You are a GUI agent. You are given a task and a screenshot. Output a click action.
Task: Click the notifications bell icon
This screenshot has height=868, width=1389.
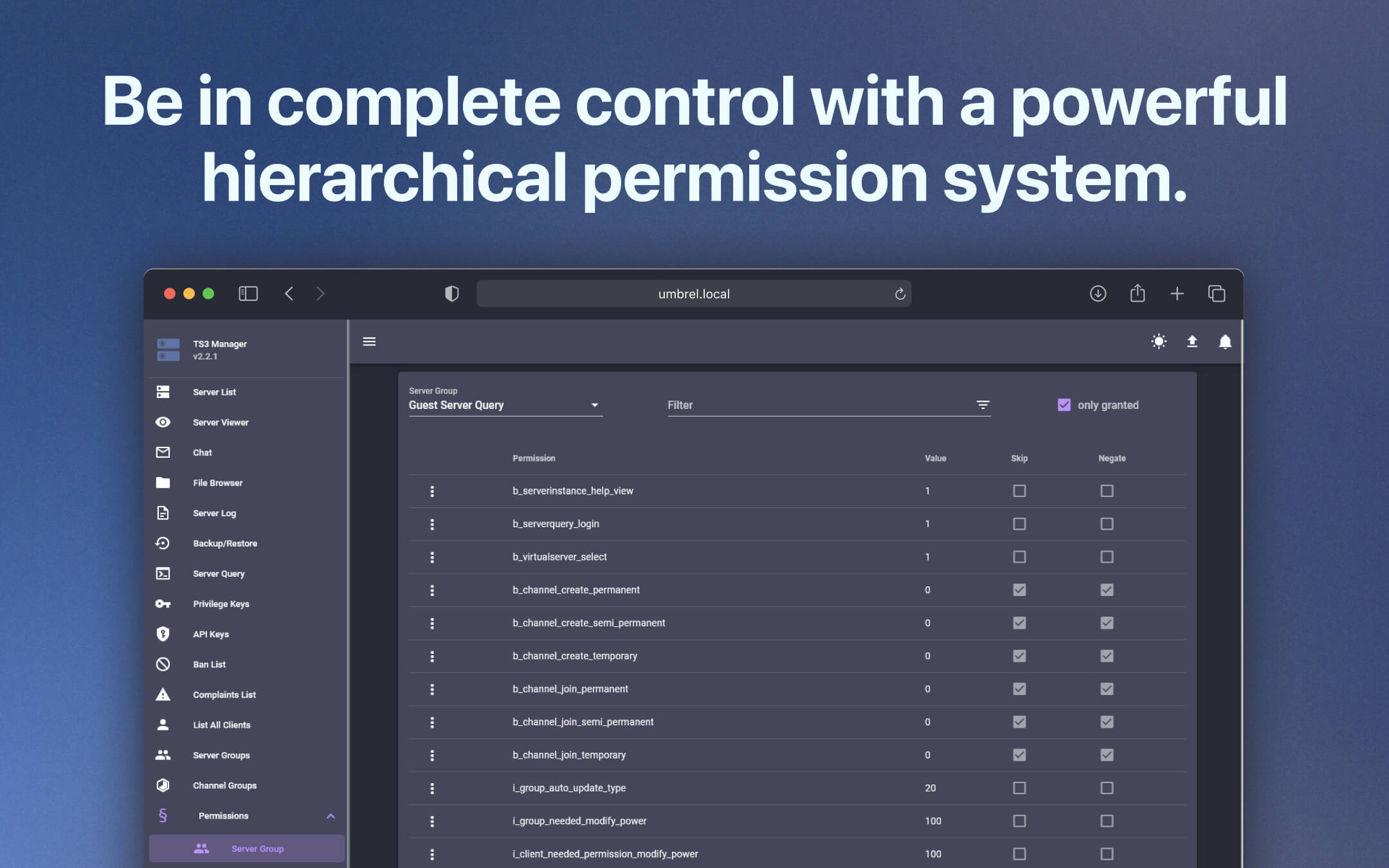click(x=1225, y=341)
